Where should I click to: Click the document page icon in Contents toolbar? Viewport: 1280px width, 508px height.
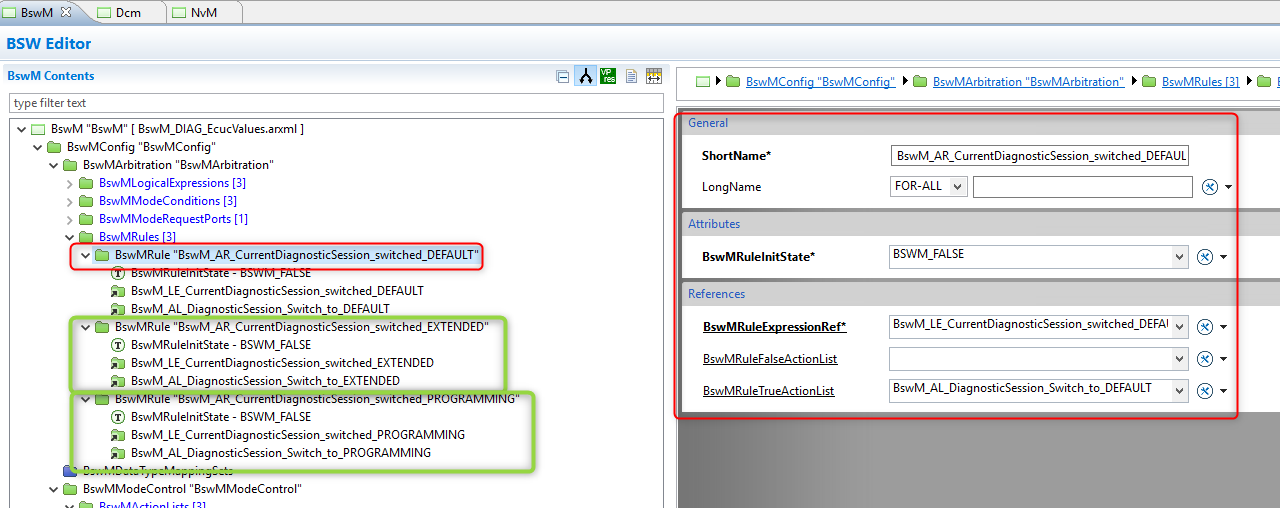[x=631, y=76]
